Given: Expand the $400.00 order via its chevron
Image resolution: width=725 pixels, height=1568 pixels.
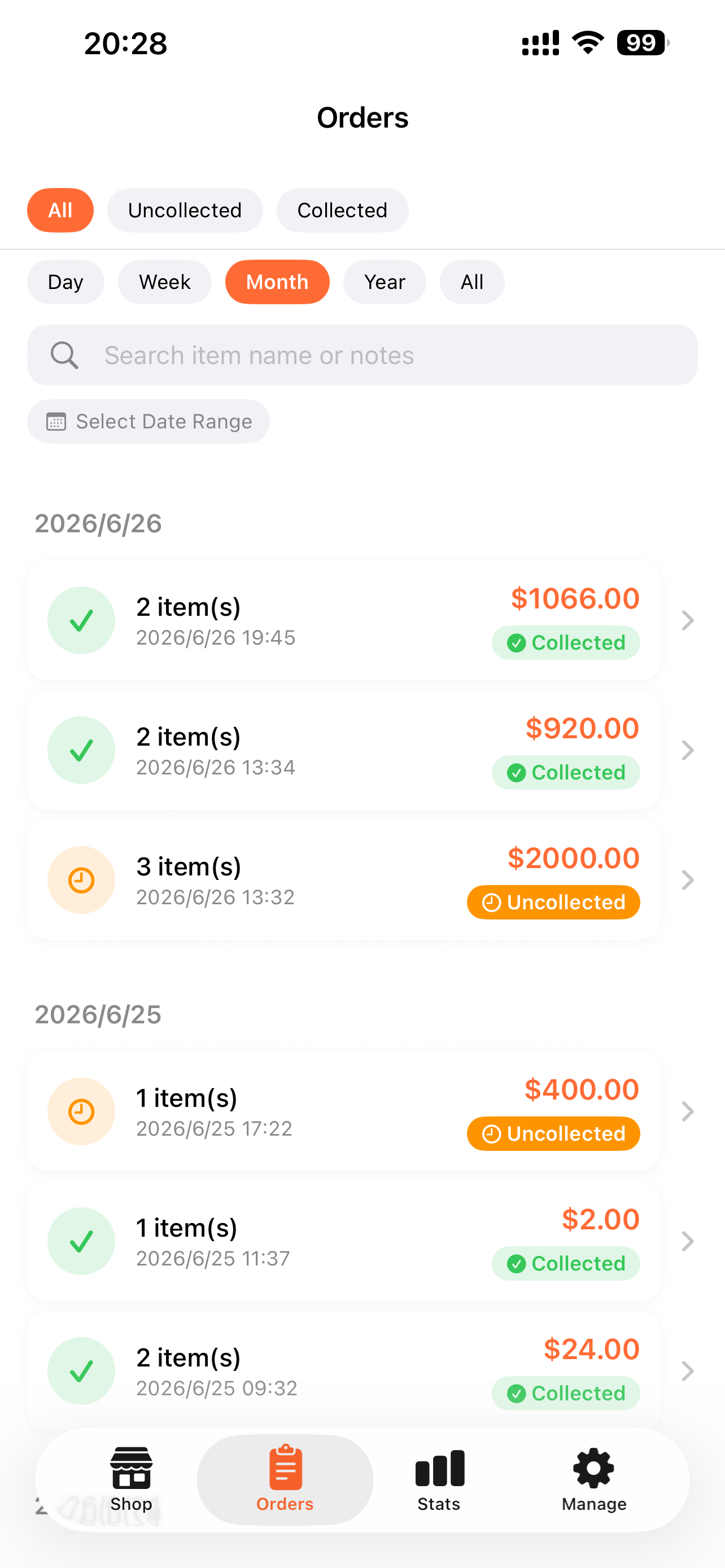Looking at the screenshot, I should tap(687, 1111).
